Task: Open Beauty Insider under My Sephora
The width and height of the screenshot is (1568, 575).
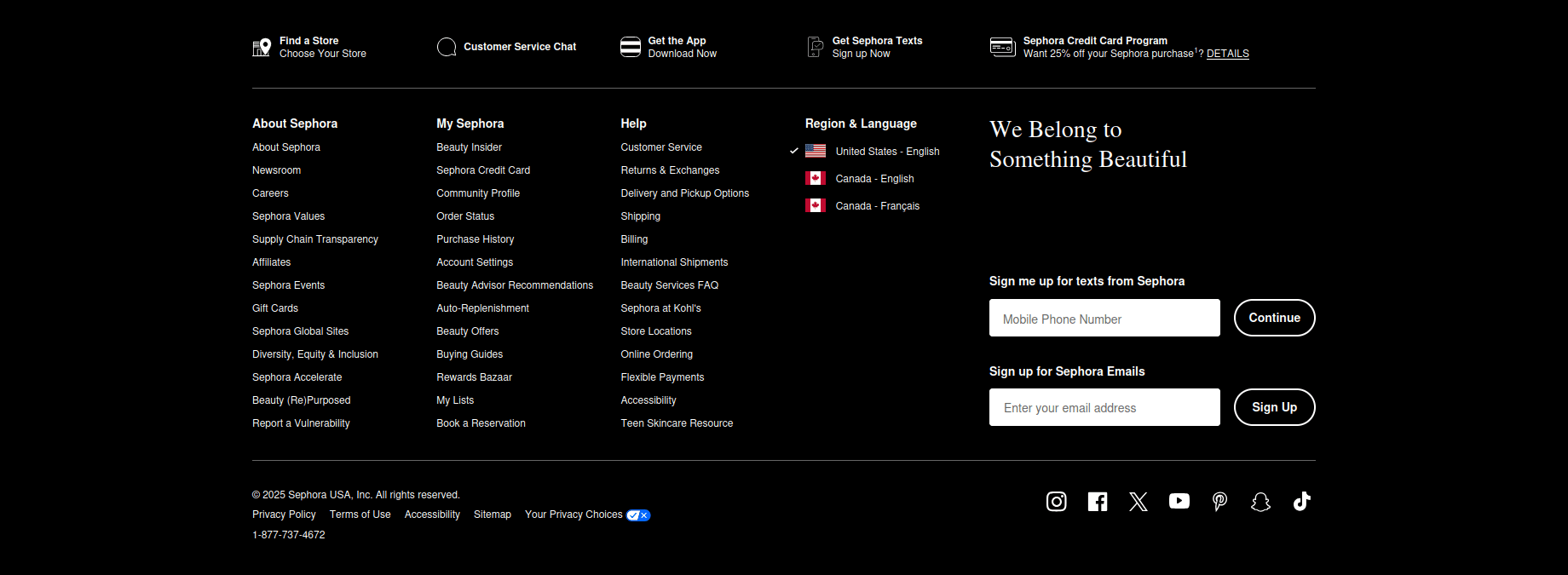Action: click(x=469, y=147)
